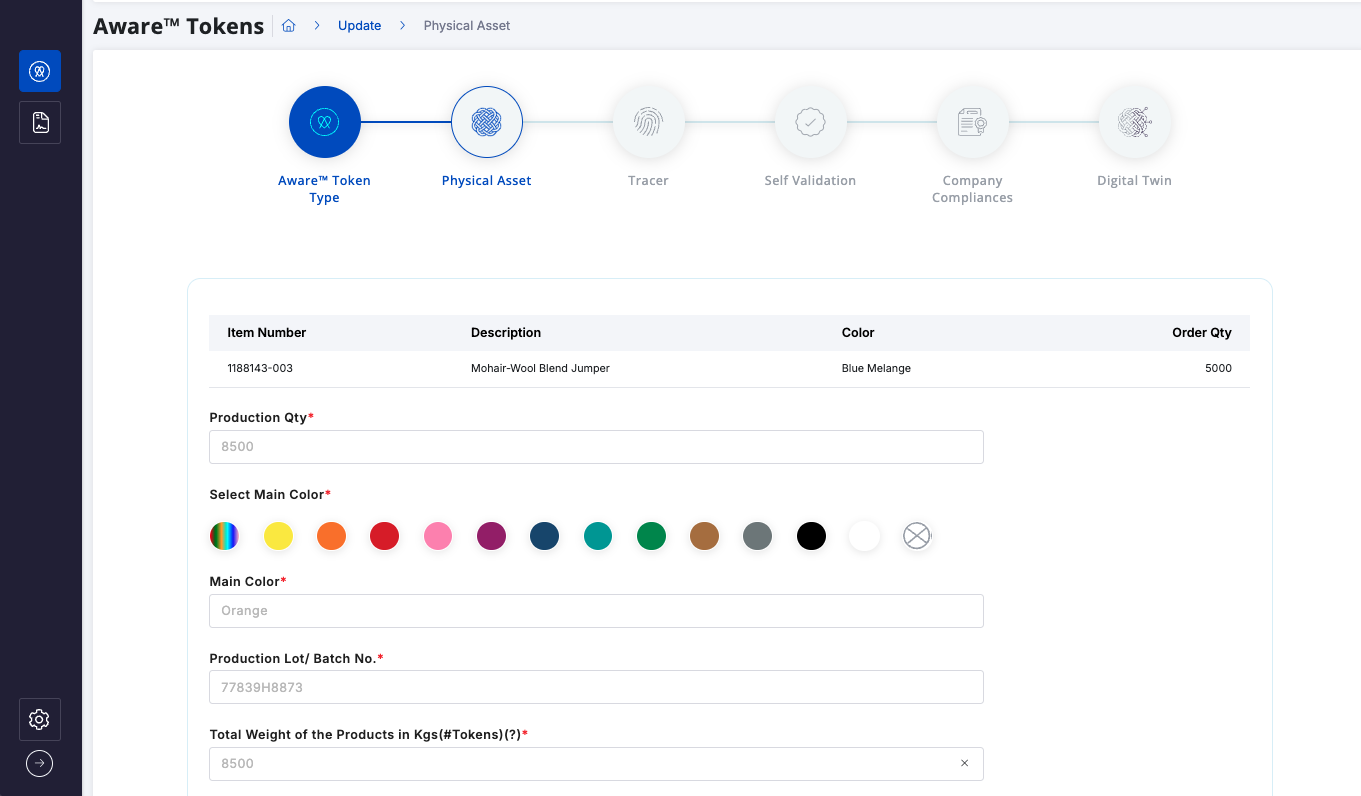1361x796 pixels.
Task: Focus the Production Lot/Batch No. field
Action: pyautogui.click(x=595, y=687)
